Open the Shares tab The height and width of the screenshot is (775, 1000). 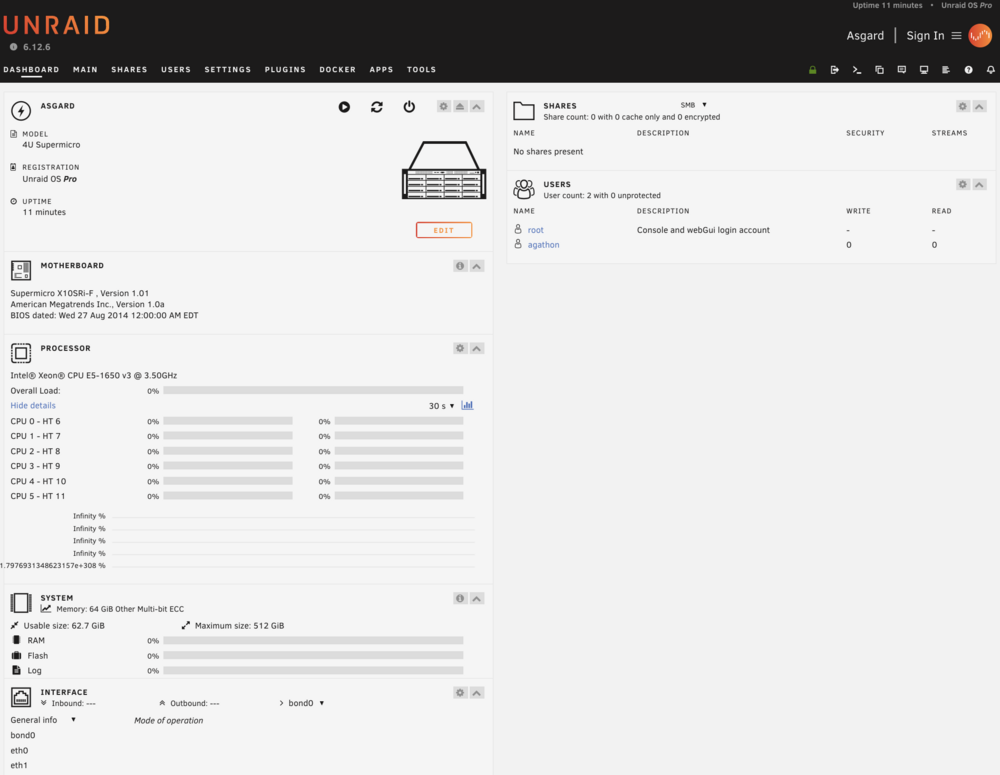click(x=129, y=70)
